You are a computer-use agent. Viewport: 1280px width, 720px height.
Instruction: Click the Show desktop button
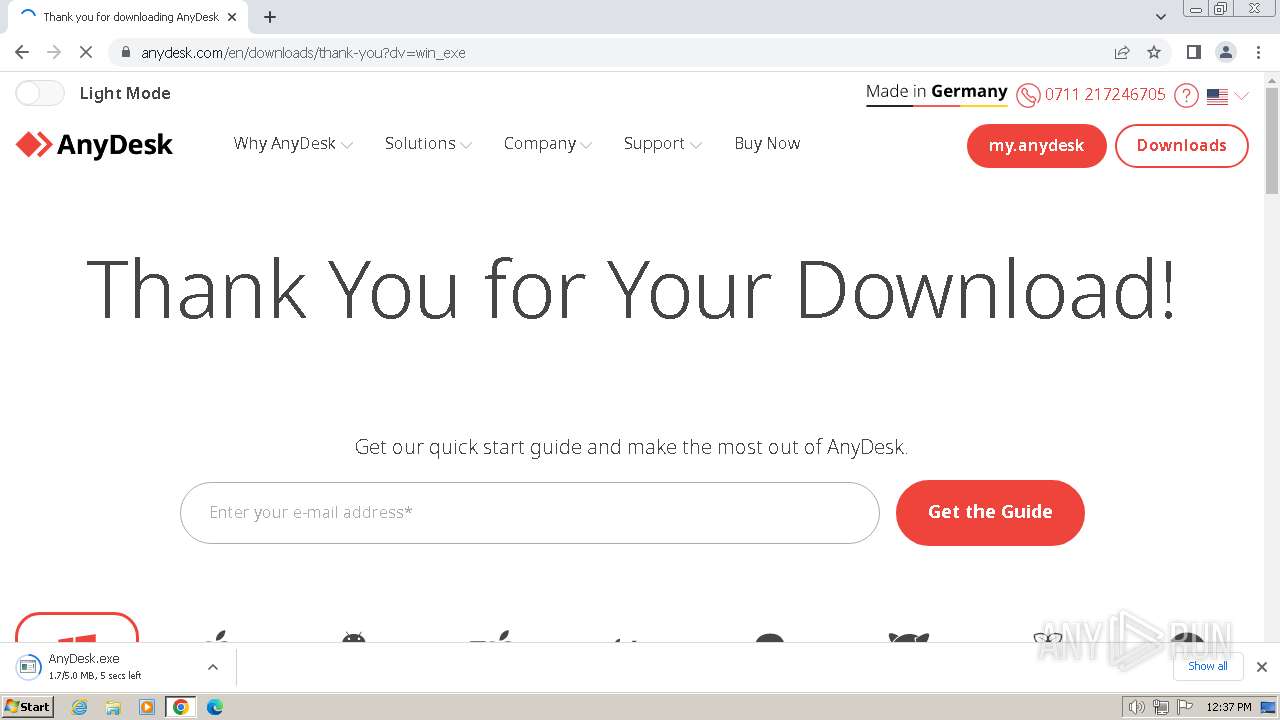click(x=1269, y=707)
